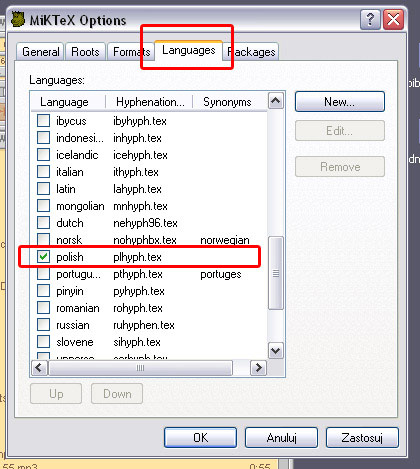Click the Hyphenation column header
The width and height of the screenshot is (420, 469).
[149, 102]
